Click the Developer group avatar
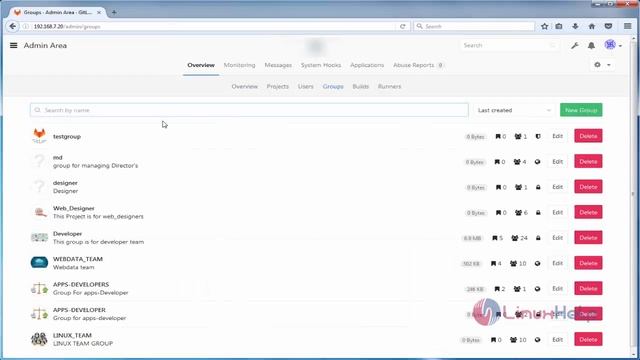The width and height of the screenshot is (640, 360). tap(39, 238)
